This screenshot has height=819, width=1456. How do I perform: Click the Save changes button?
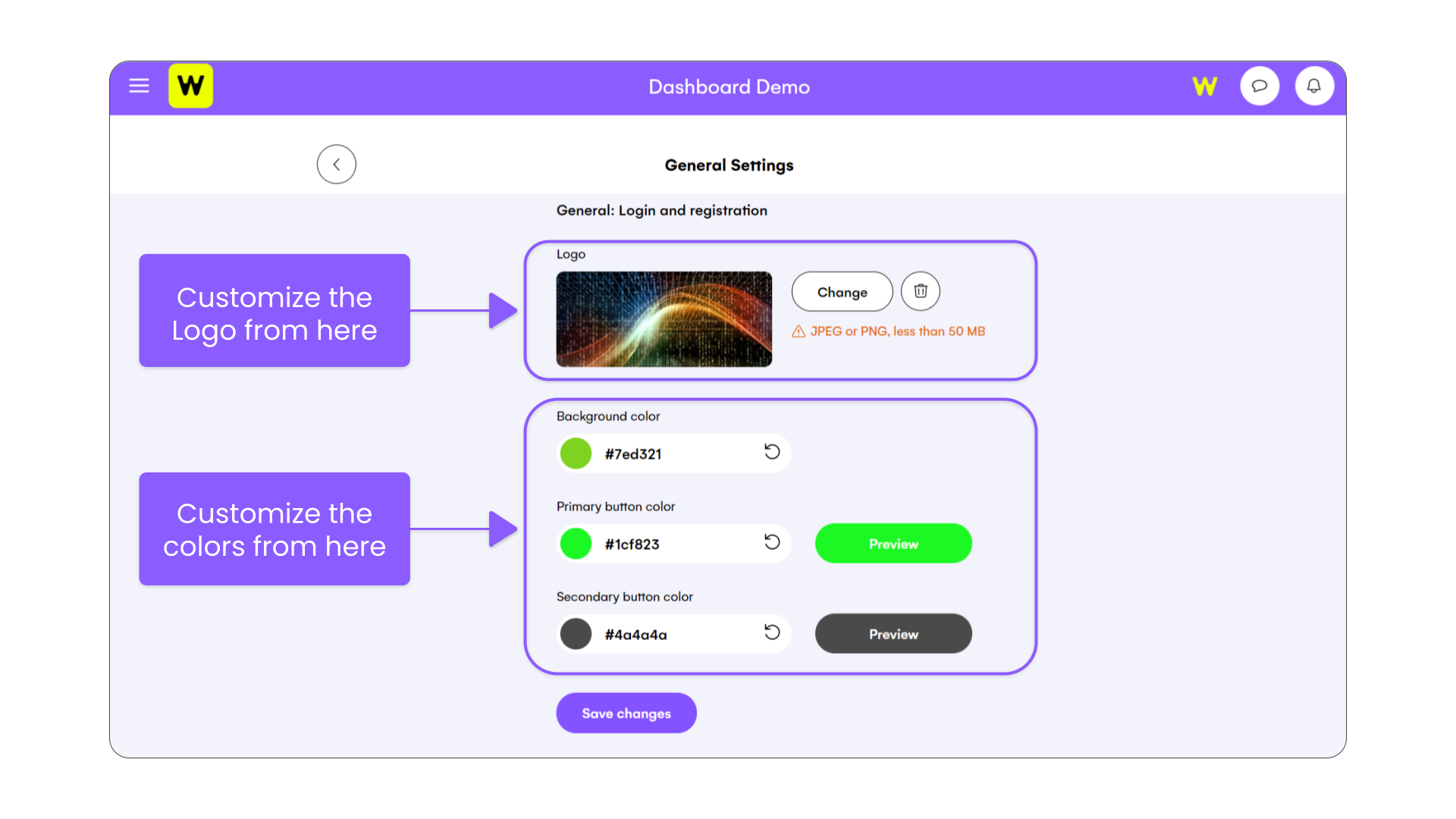tap(626, 713)
